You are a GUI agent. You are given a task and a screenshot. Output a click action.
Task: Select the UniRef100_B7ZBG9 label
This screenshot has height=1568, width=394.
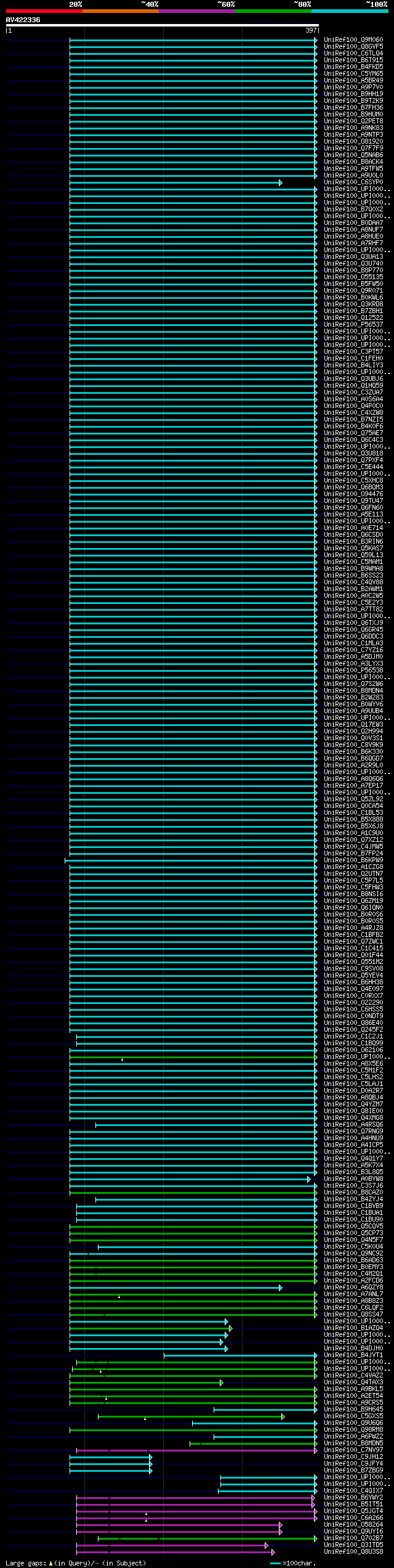point(353,1471)
